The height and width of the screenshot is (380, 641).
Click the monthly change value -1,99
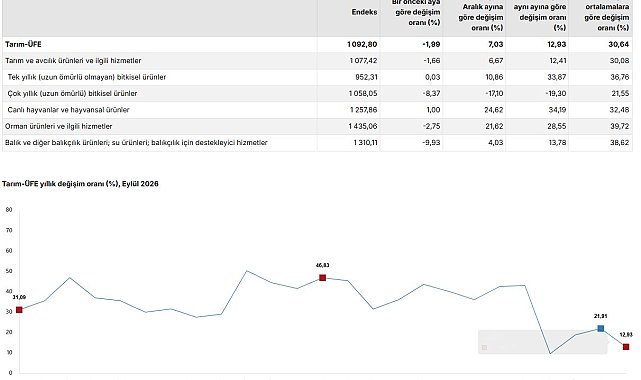tap(431, 44)
